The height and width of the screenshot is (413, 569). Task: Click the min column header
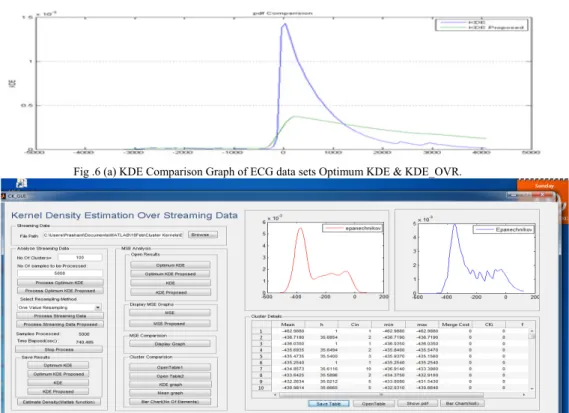point(389,324)
